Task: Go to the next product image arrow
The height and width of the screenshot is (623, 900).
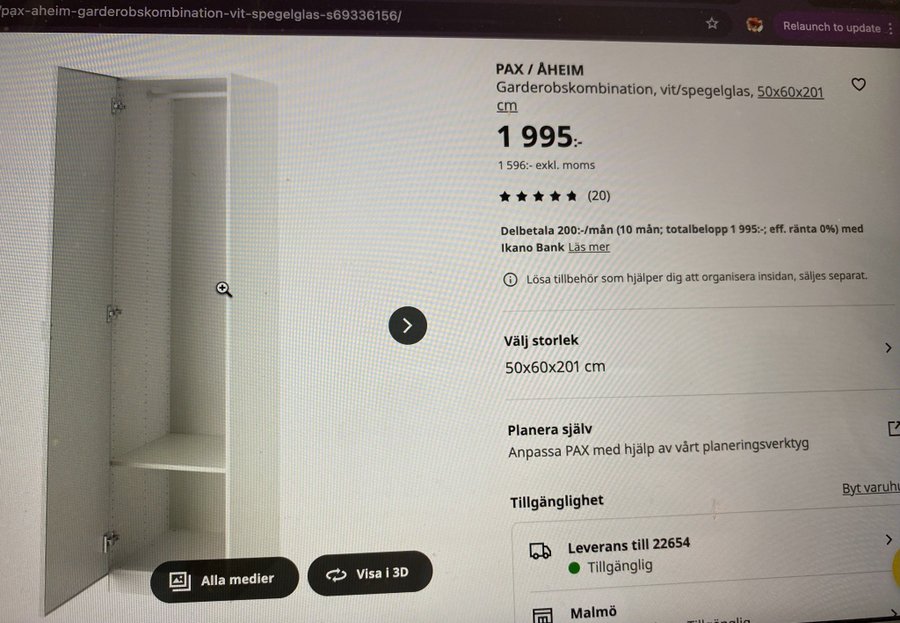Action: 408,326
